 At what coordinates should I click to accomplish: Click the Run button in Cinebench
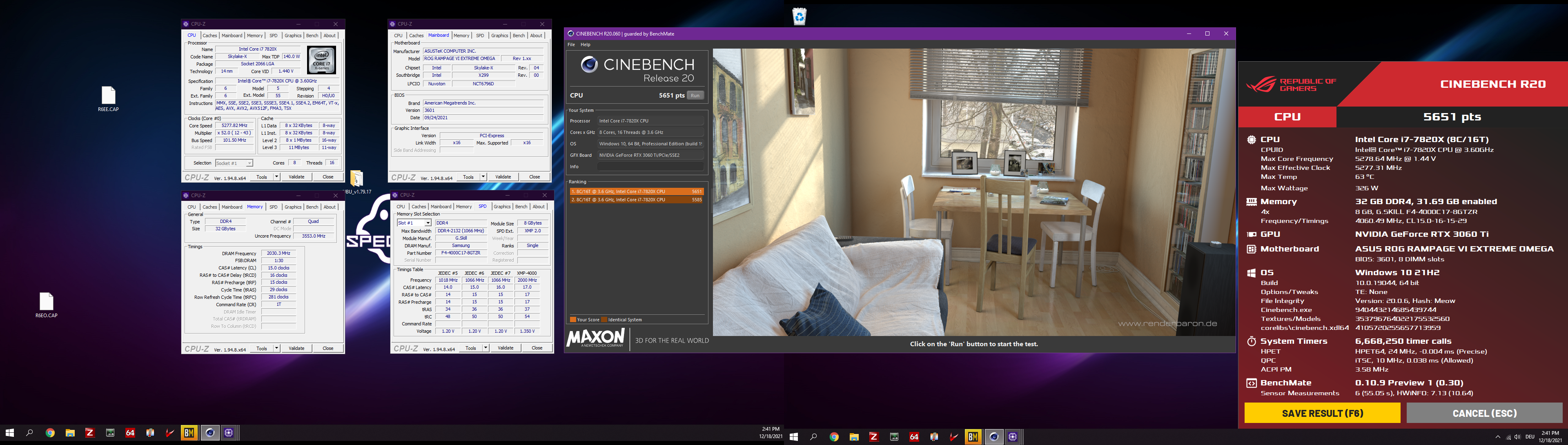tap(695, 96)
